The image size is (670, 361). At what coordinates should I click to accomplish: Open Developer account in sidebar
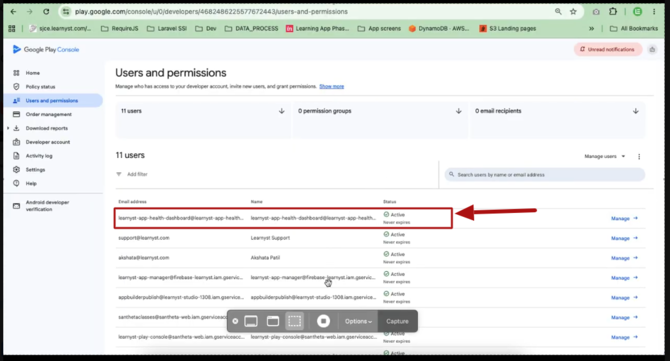point(47,142)
